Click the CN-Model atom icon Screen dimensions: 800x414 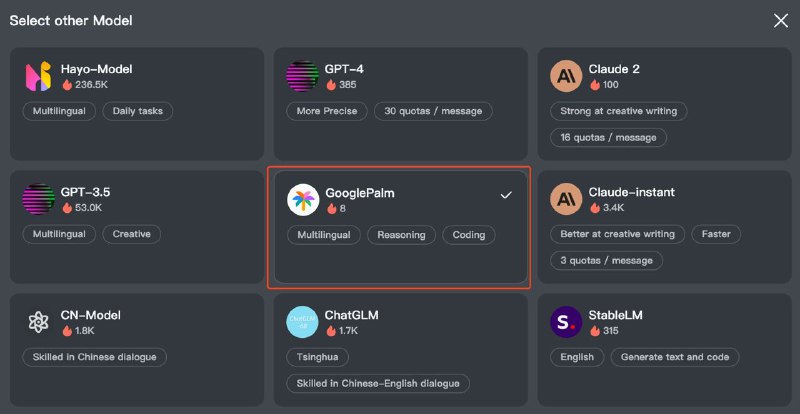pyautogui.click(x=39, y=322)
